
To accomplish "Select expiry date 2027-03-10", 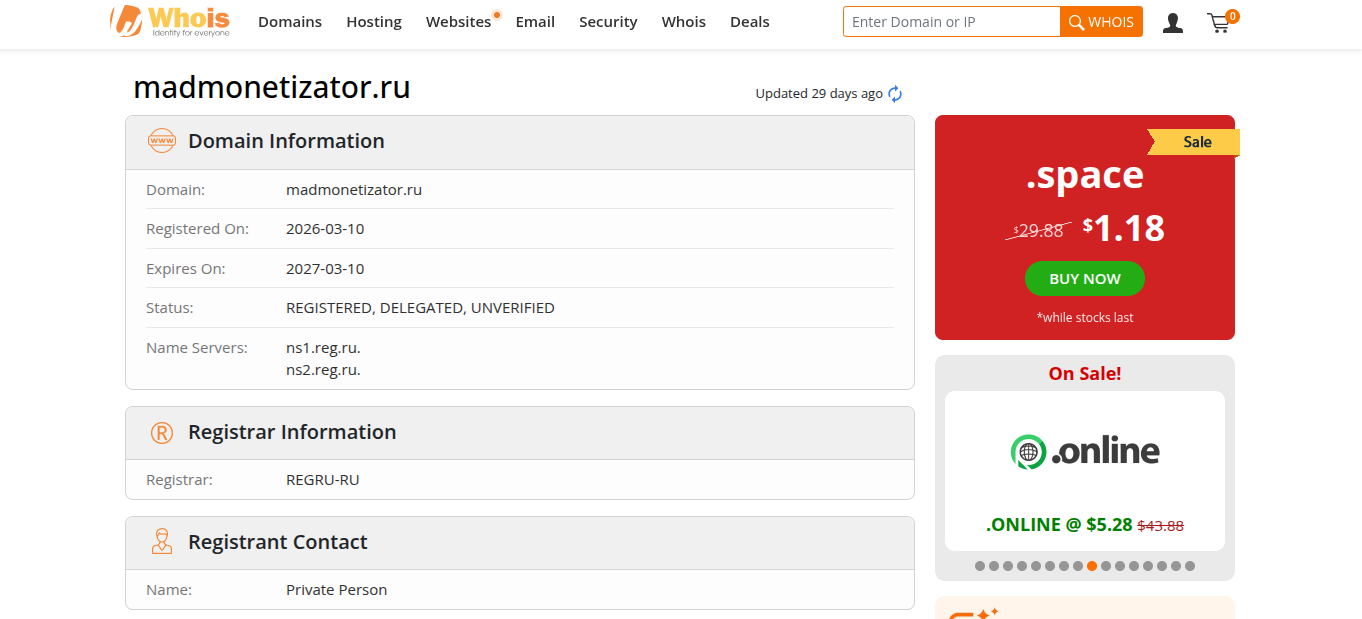I will (325, 269).
